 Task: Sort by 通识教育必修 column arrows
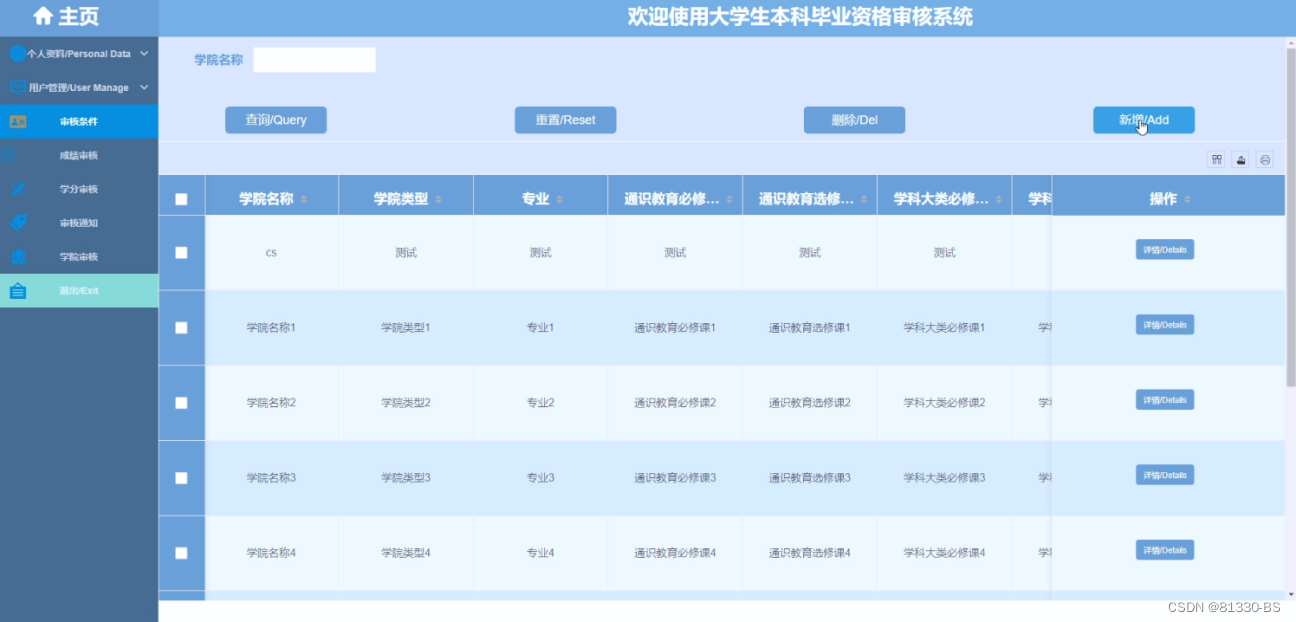(x=731, y=200)
